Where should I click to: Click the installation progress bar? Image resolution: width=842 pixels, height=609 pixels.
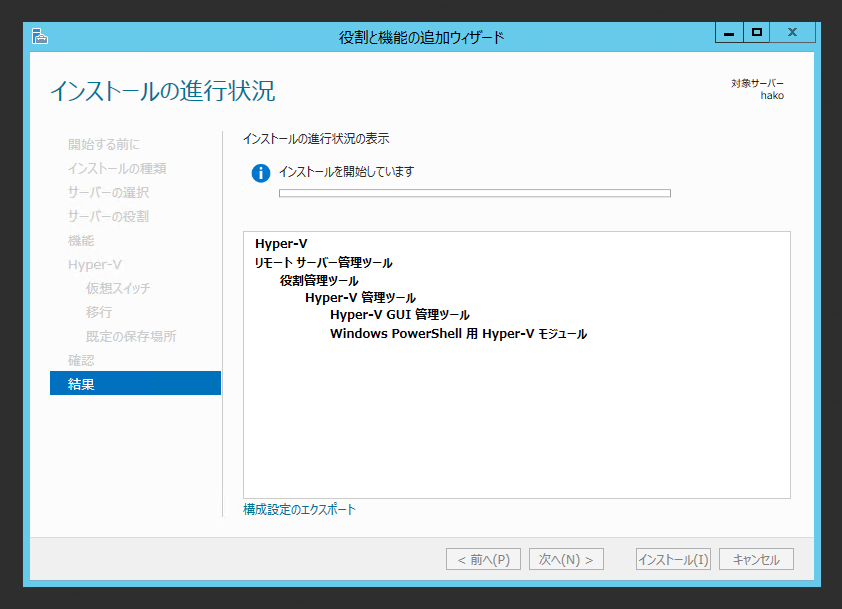tap(475, 193)
